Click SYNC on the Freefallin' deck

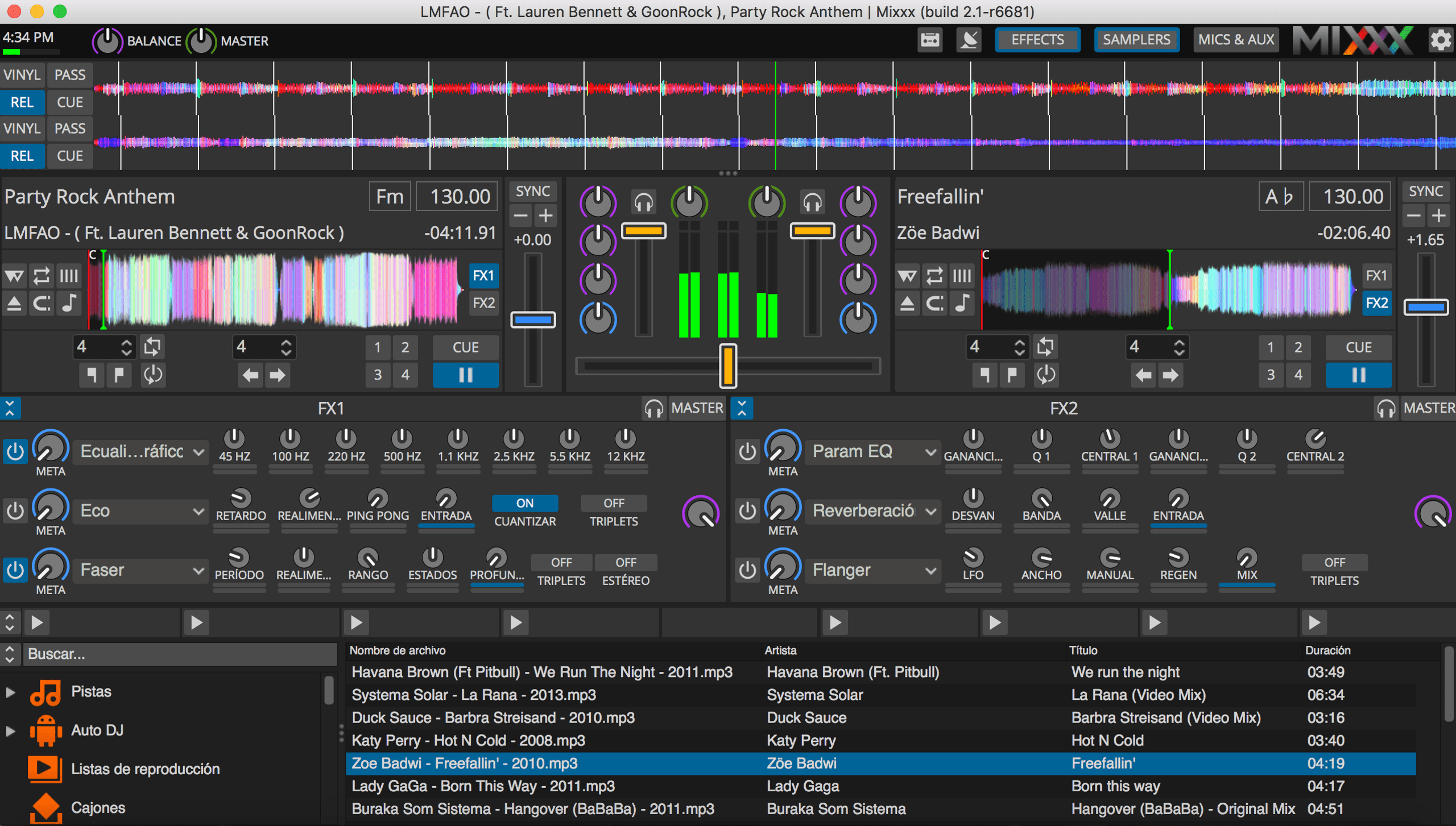coord(1426,191)
